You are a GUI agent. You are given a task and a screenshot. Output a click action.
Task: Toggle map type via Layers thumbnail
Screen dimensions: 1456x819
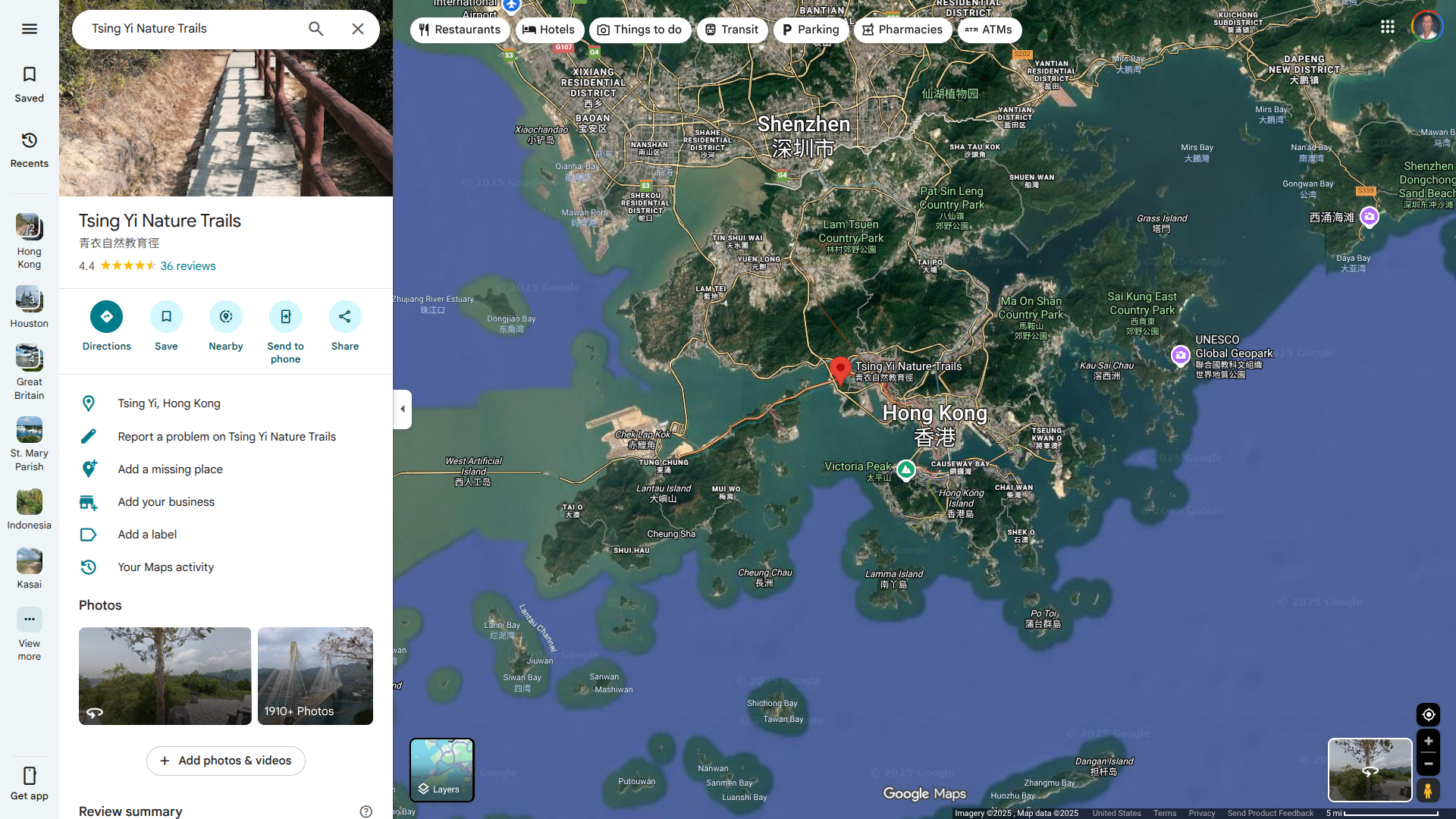point(442,769)
